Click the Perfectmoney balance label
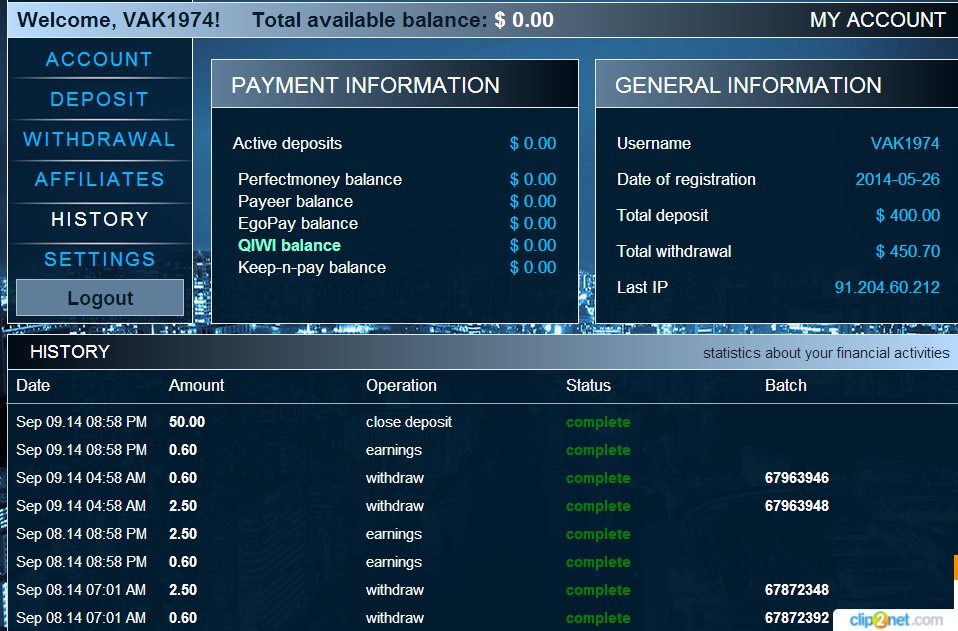958x631 pixels. [319, 179]
